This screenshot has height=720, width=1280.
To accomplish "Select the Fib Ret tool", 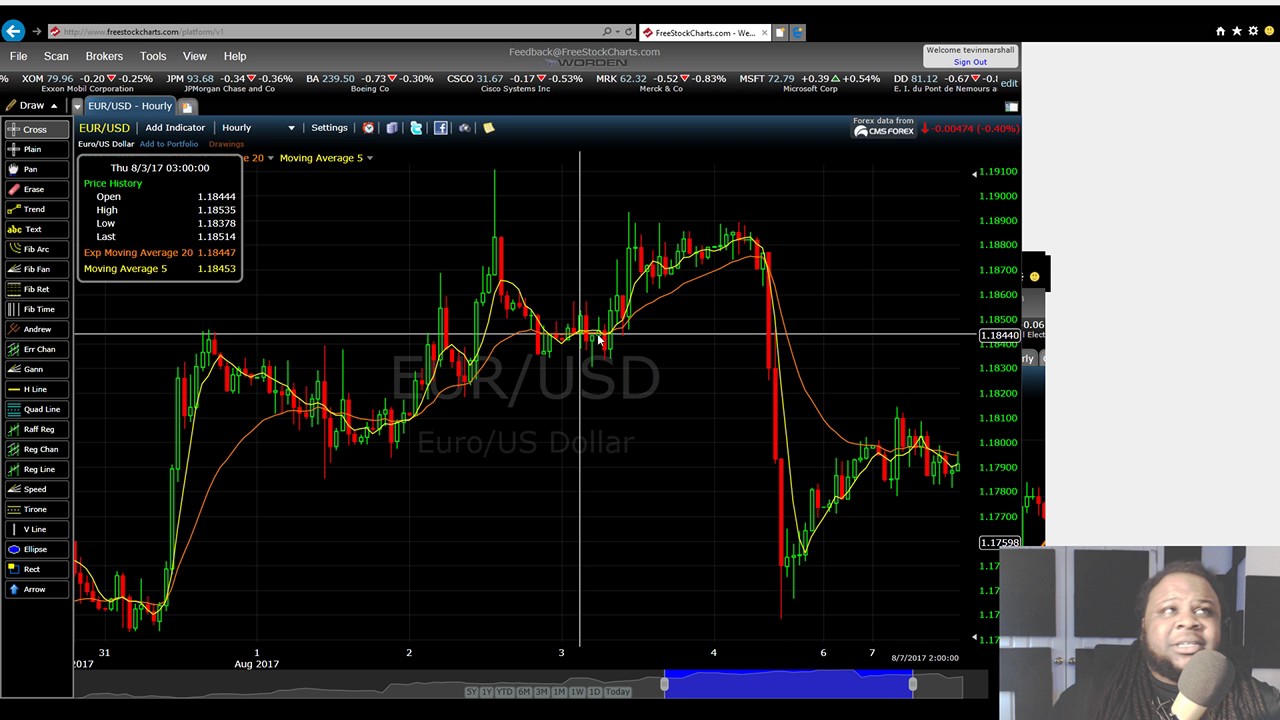I will pos(36,289).
